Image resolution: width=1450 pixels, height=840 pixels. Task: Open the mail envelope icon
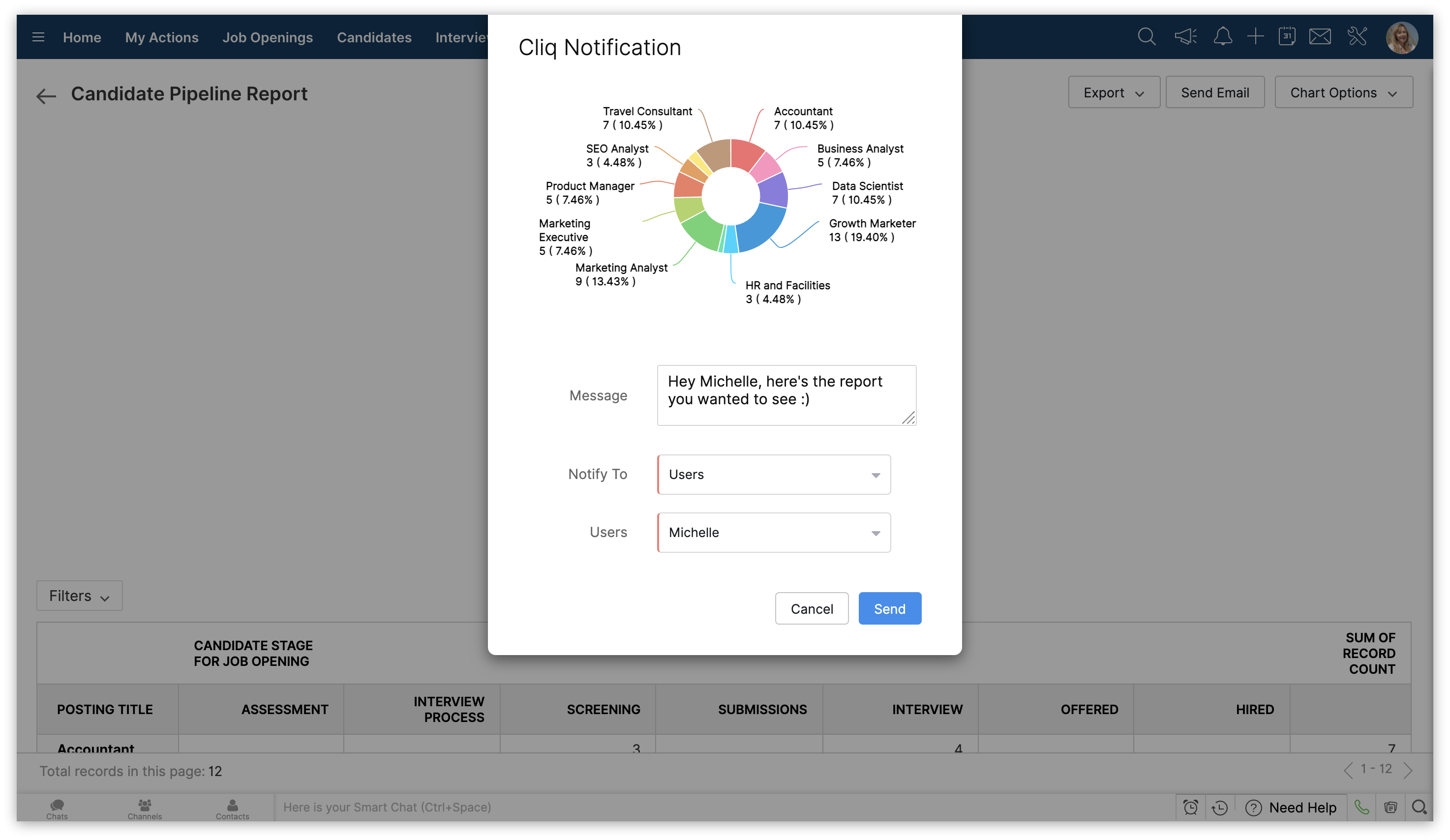pyautogui.click(x=1320, y=37)
